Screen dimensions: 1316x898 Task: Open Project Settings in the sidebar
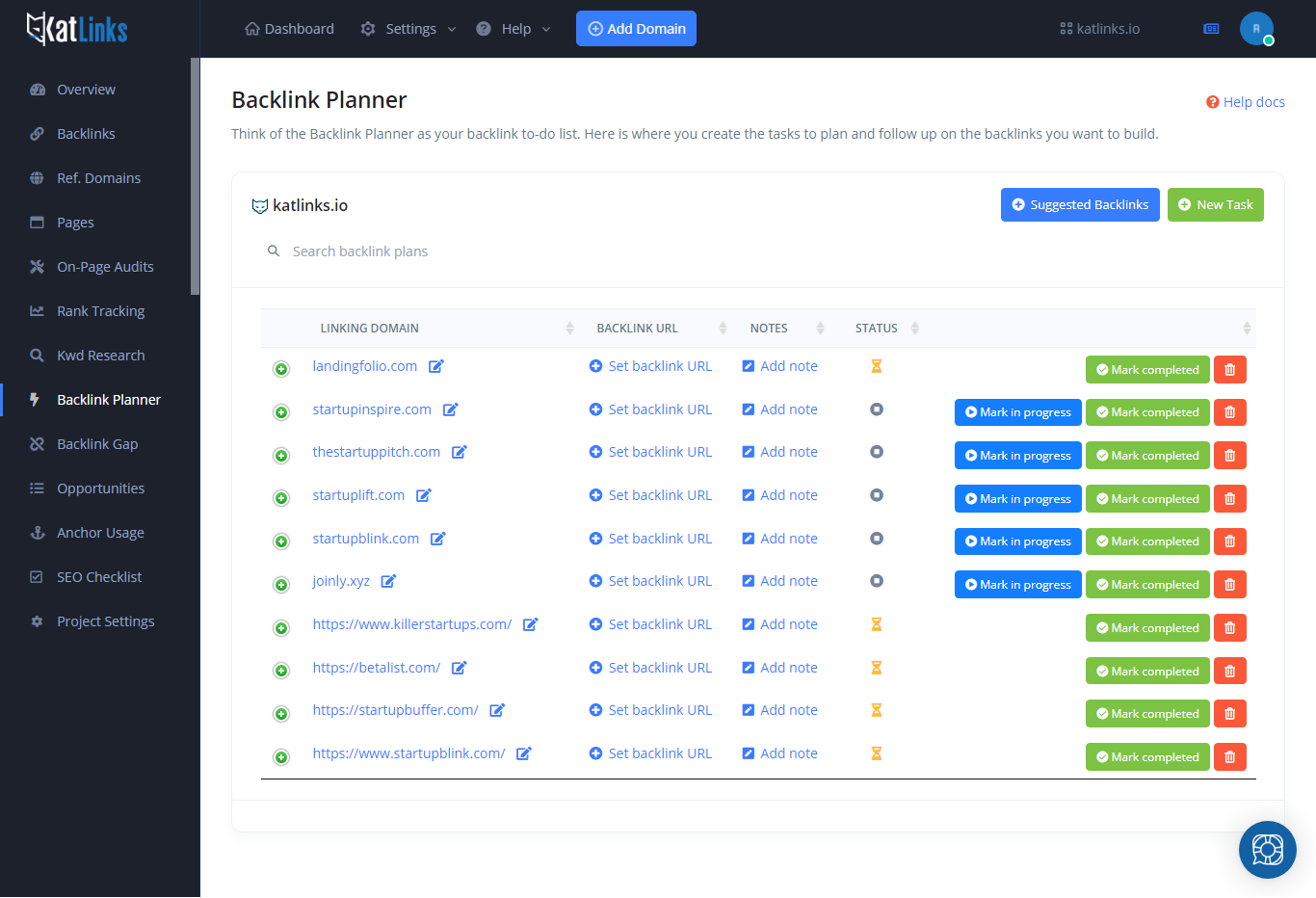(105, 621)
